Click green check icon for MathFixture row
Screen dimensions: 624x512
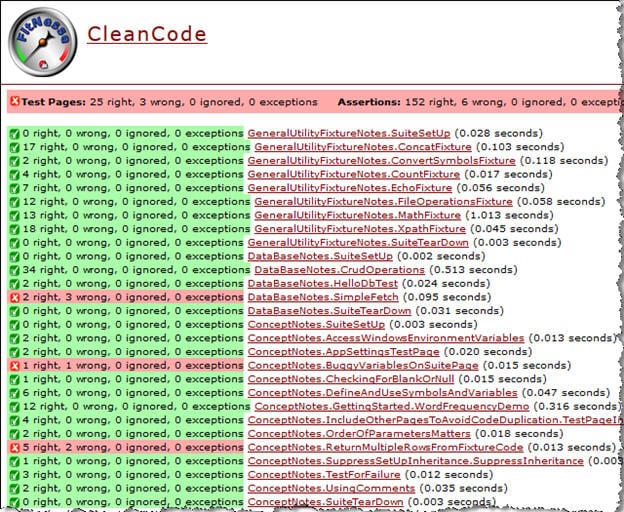(14, 216)
